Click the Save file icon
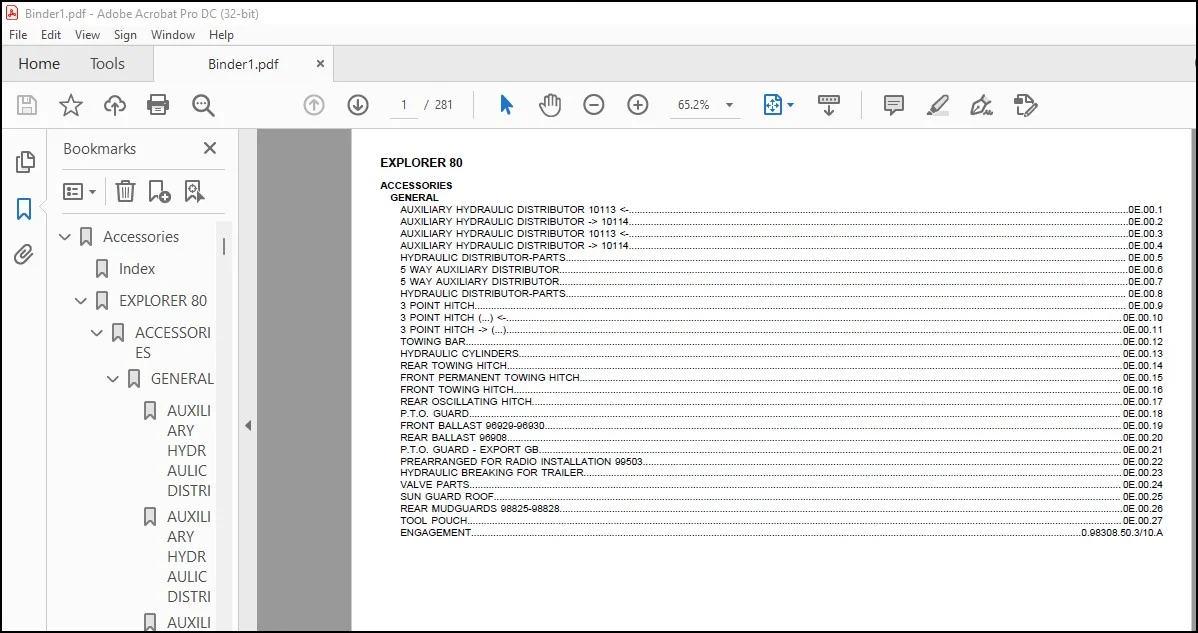 coord(27,105)
